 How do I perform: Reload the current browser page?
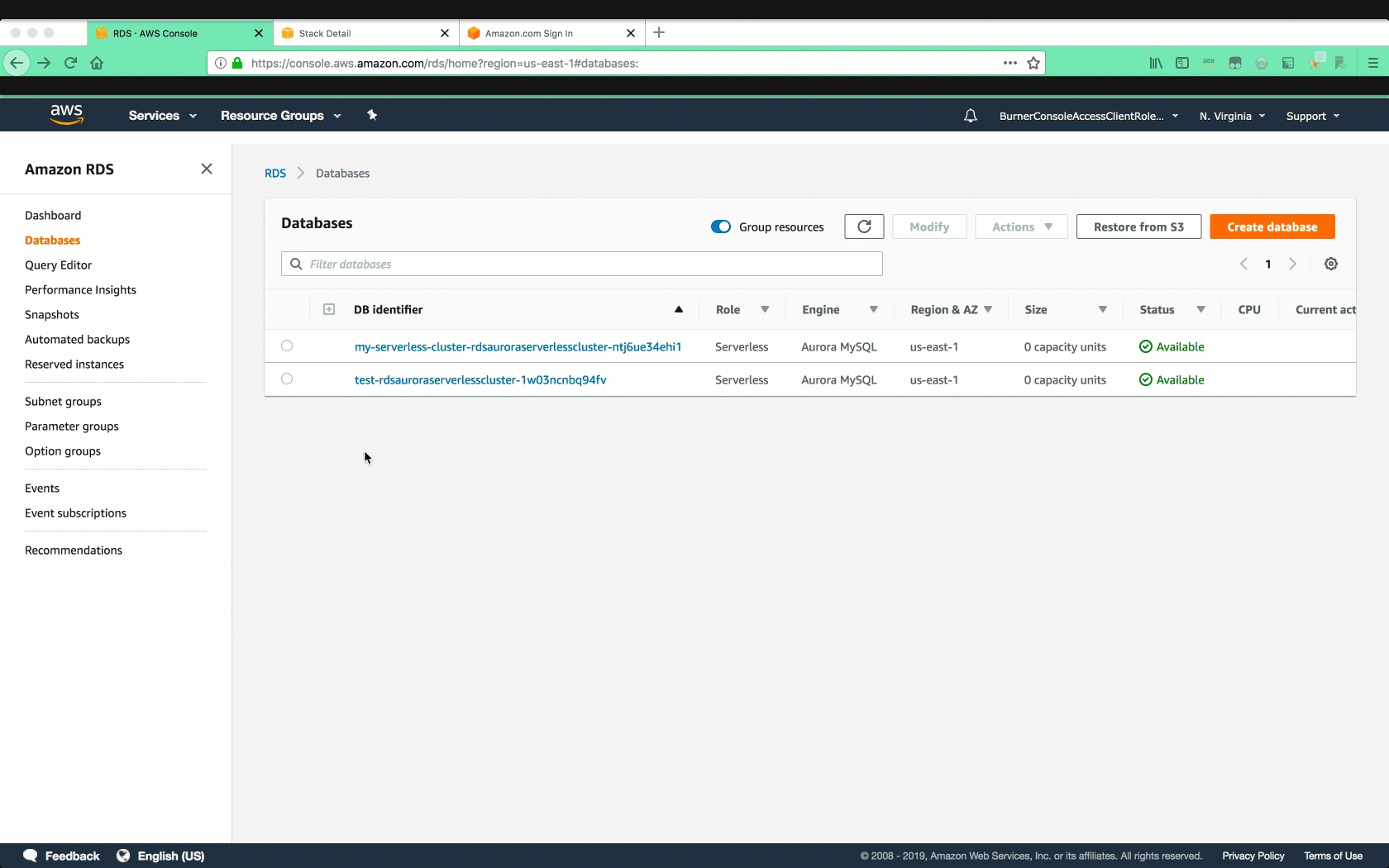point(70,63)
